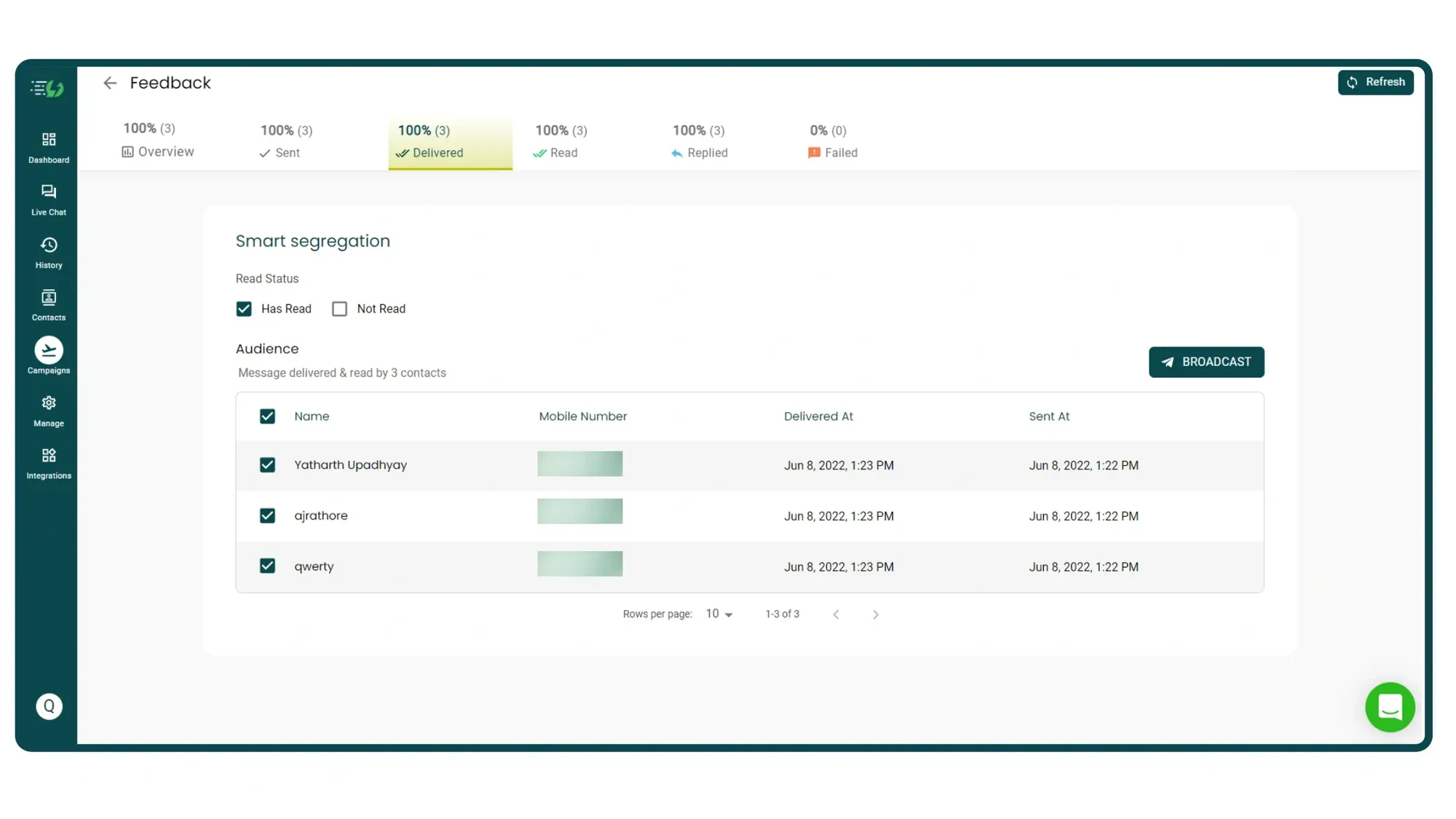Deselect the Yatharth Upadhyay row checkbox

click(x=267, y=464)
